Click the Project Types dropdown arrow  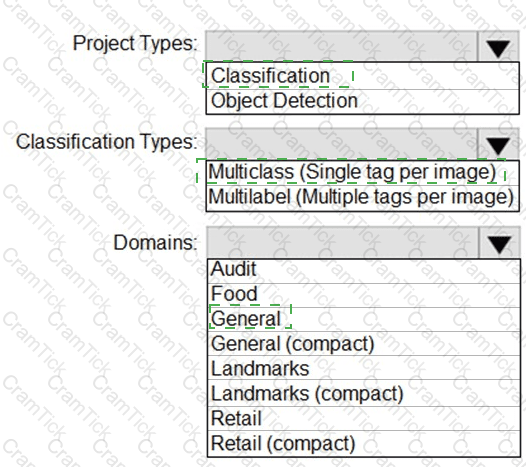tap(498, 47)
